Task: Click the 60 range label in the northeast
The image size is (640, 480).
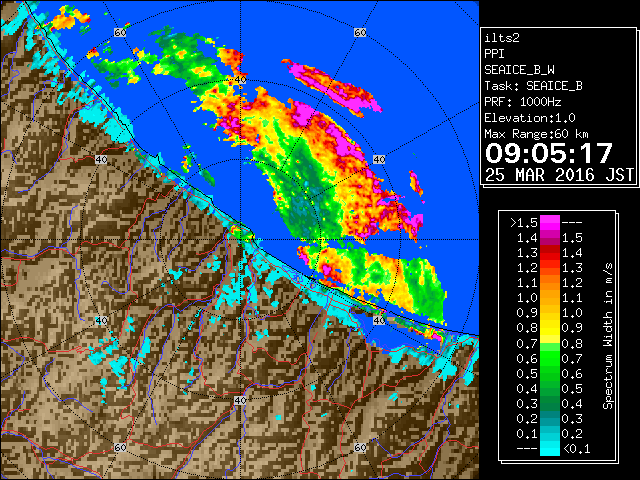Action: [x=360, y=32]
